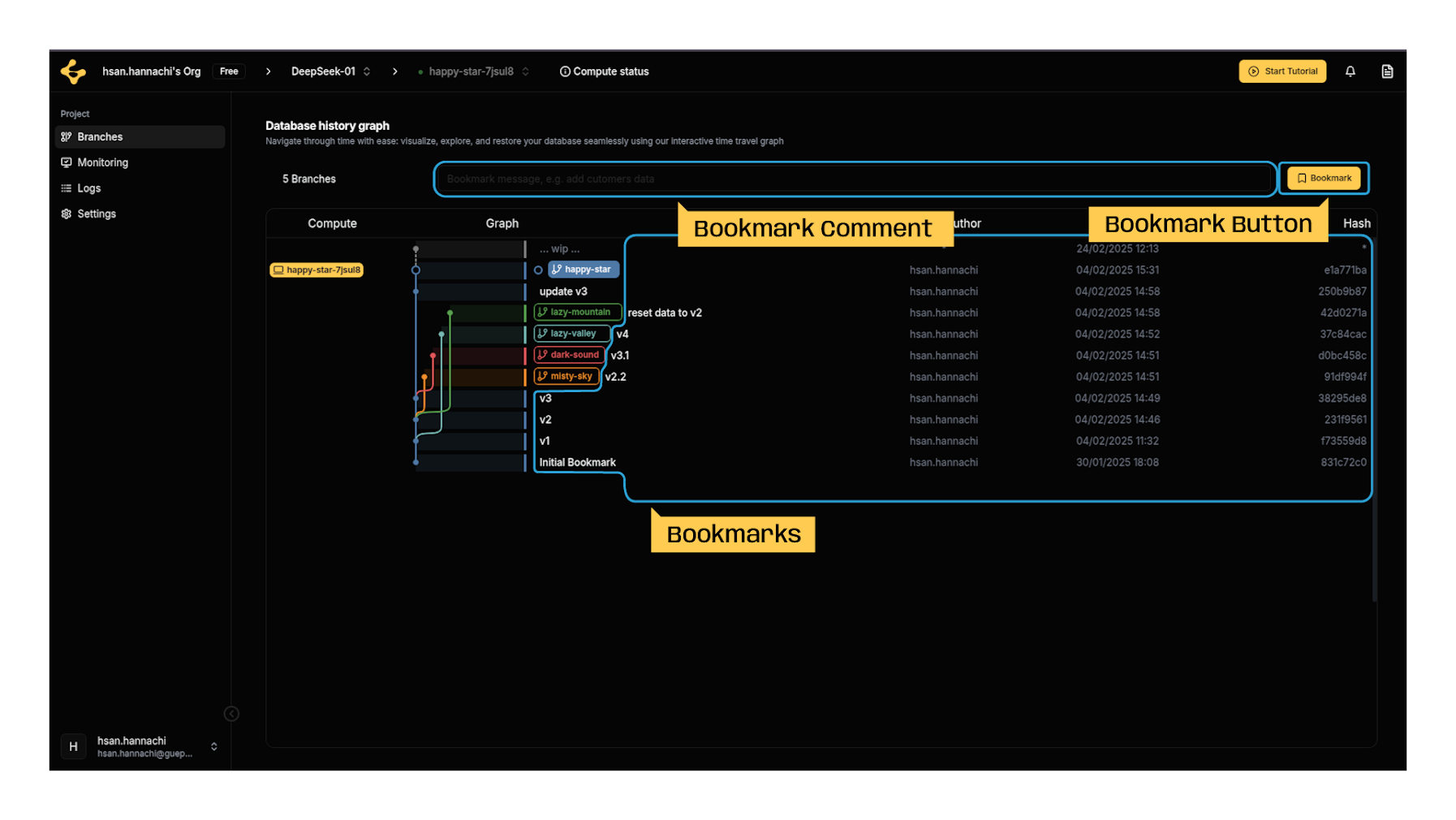1456x820 pixels.
Task: Click hash 37c84cac
Action: pos(1343,334)
